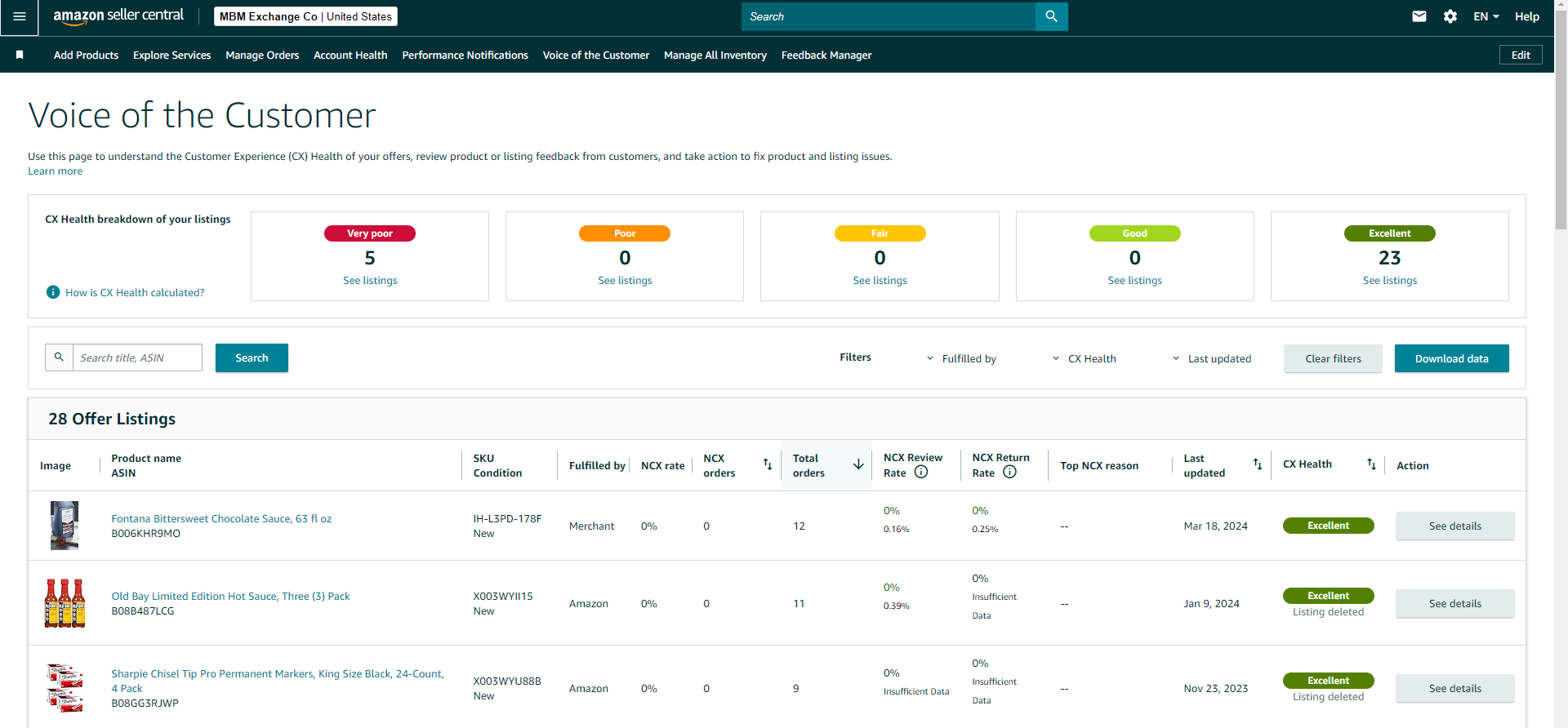Select Voice of the Customer menu item
Viewport: 1568px width, 728px height.
(596, 55)
